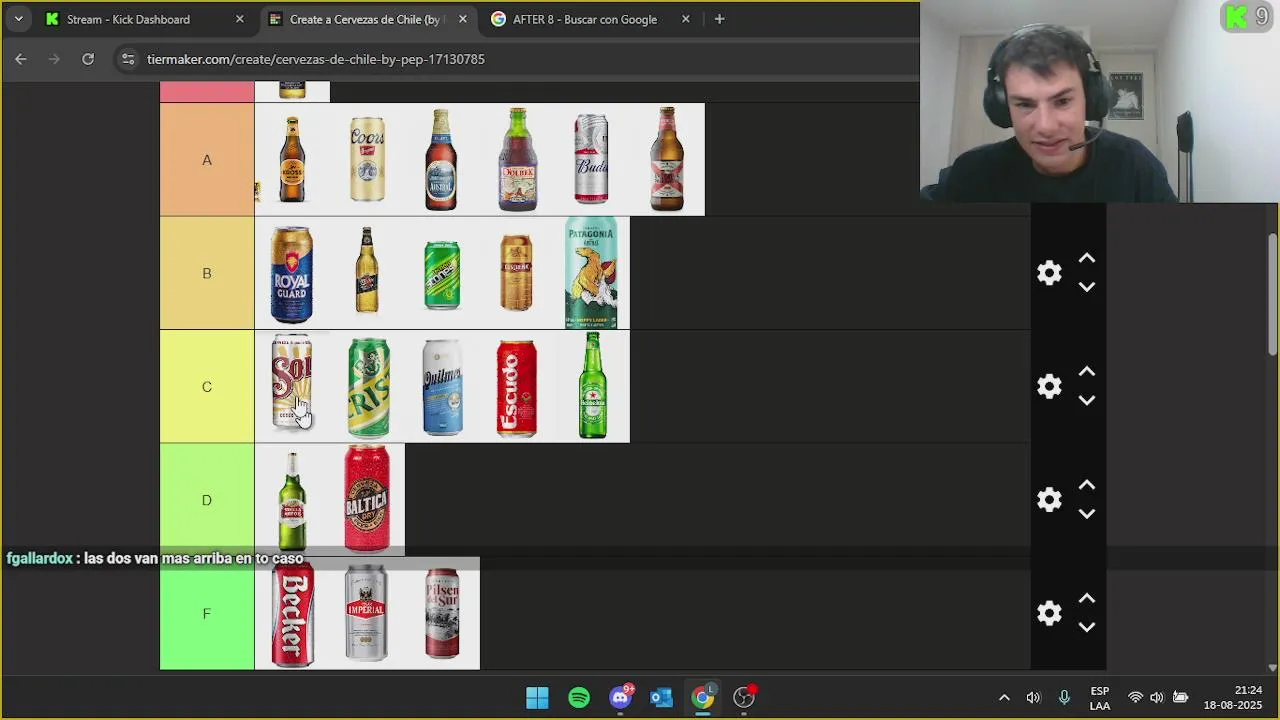The width and height of the screenshot is (1280, 720).
Task: Pick the Heineken bottle in tier C
Action: (593, 386)
